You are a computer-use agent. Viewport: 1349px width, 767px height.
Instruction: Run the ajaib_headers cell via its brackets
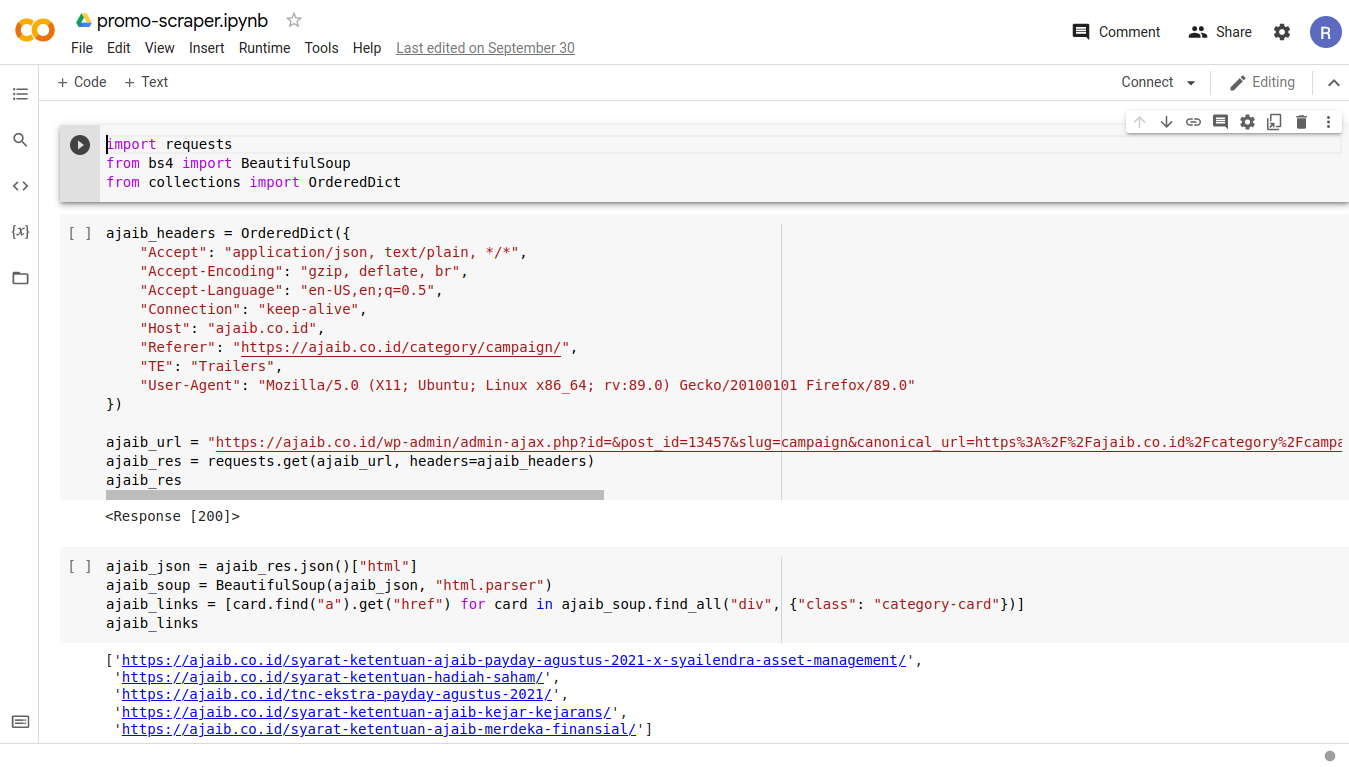80,233
